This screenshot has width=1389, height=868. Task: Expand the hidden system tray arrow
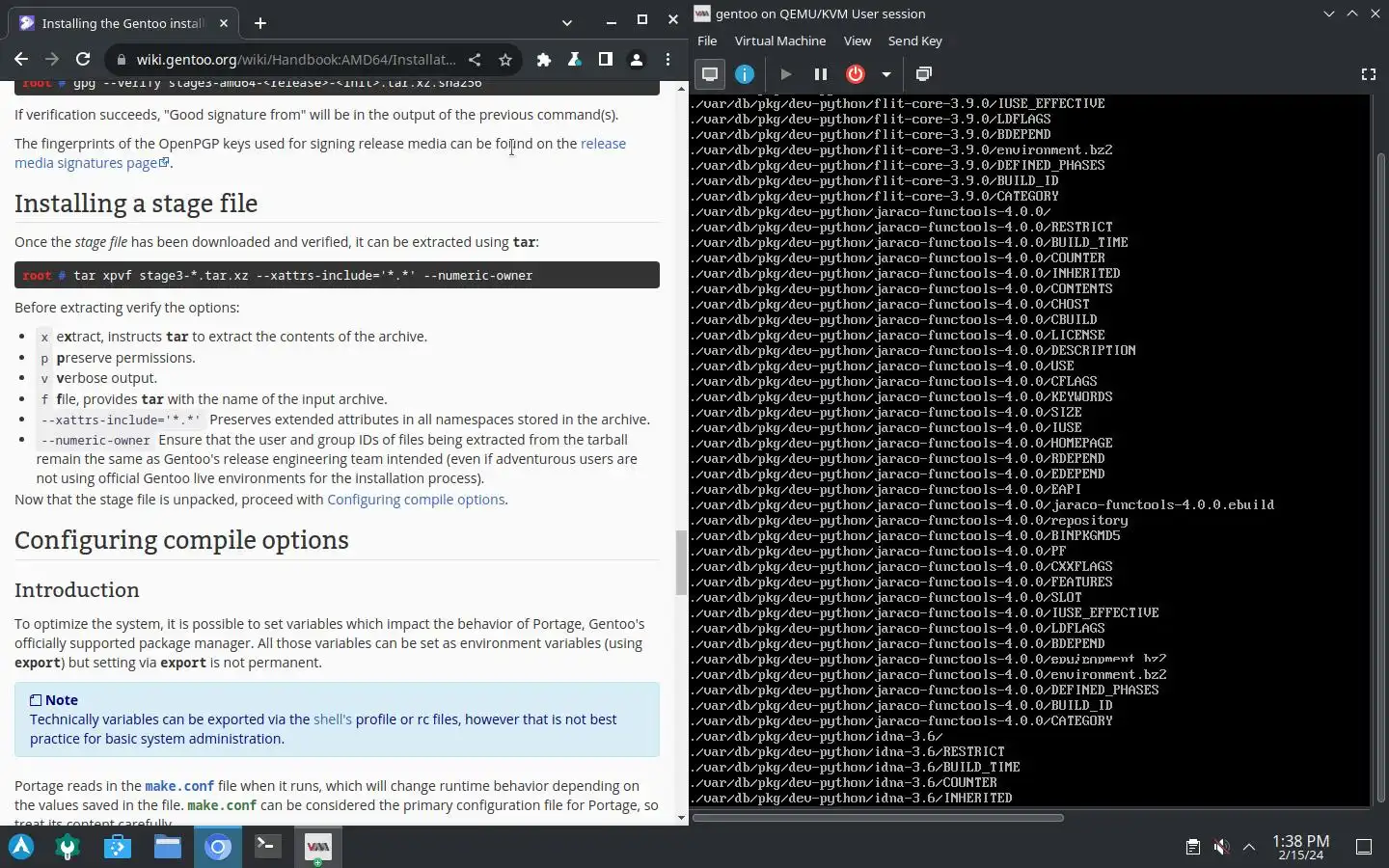click(x=1249, y=847)
